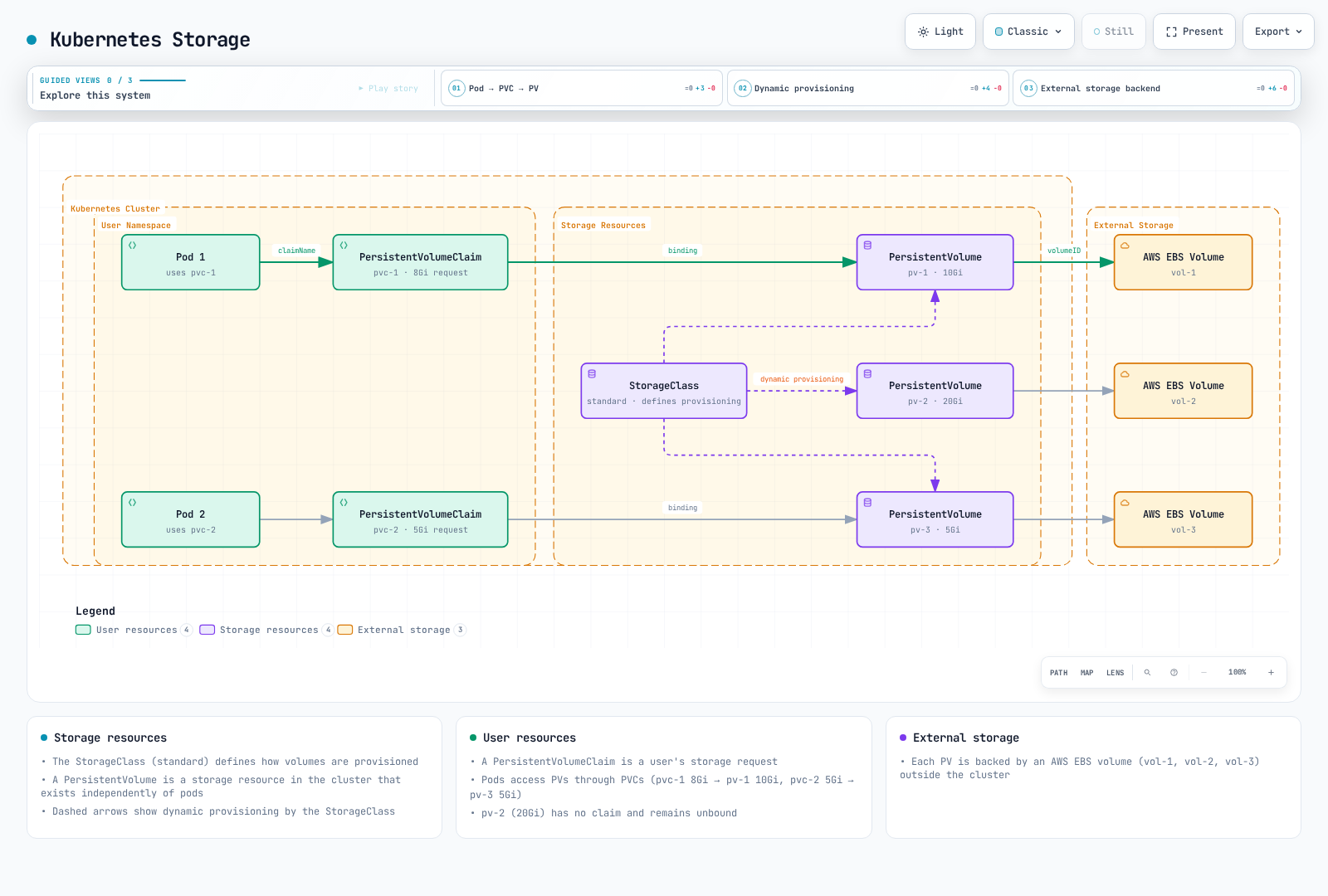Select PersistentVolumeClaim pvc-2 node
Image resolution: width=1328 pixels, height=896 pixels.
pyautogui.click(x=420, y=519)
